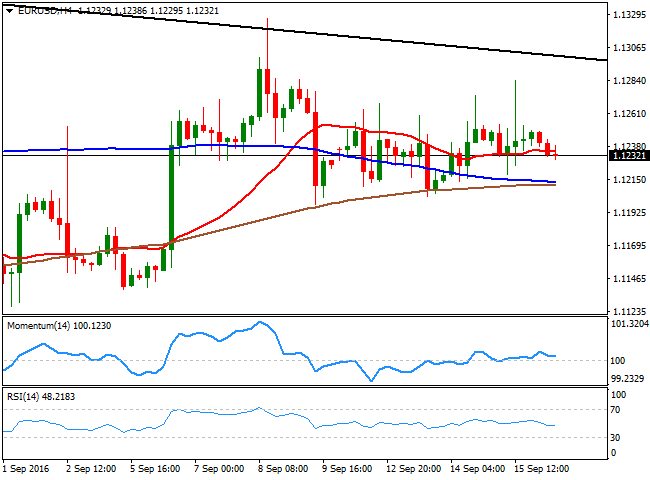Select the 5 Sep 16:00 time axis label
Screen dimensions: 650x480
click(x=155, y=469)
